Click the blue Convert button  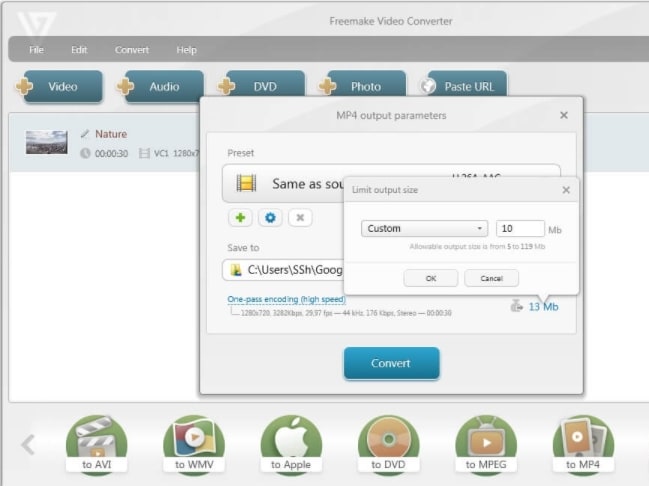coord(392,363)
